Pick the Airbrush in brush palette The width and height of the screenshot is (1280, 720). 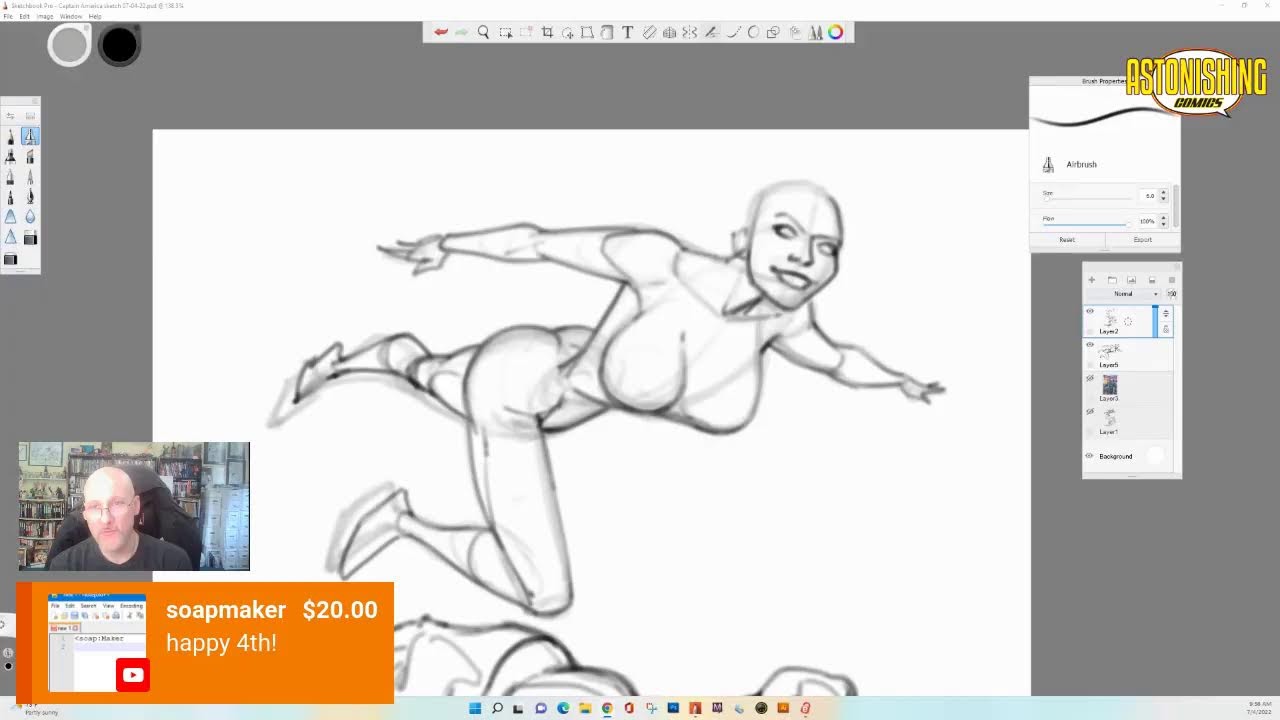point(30,136)
